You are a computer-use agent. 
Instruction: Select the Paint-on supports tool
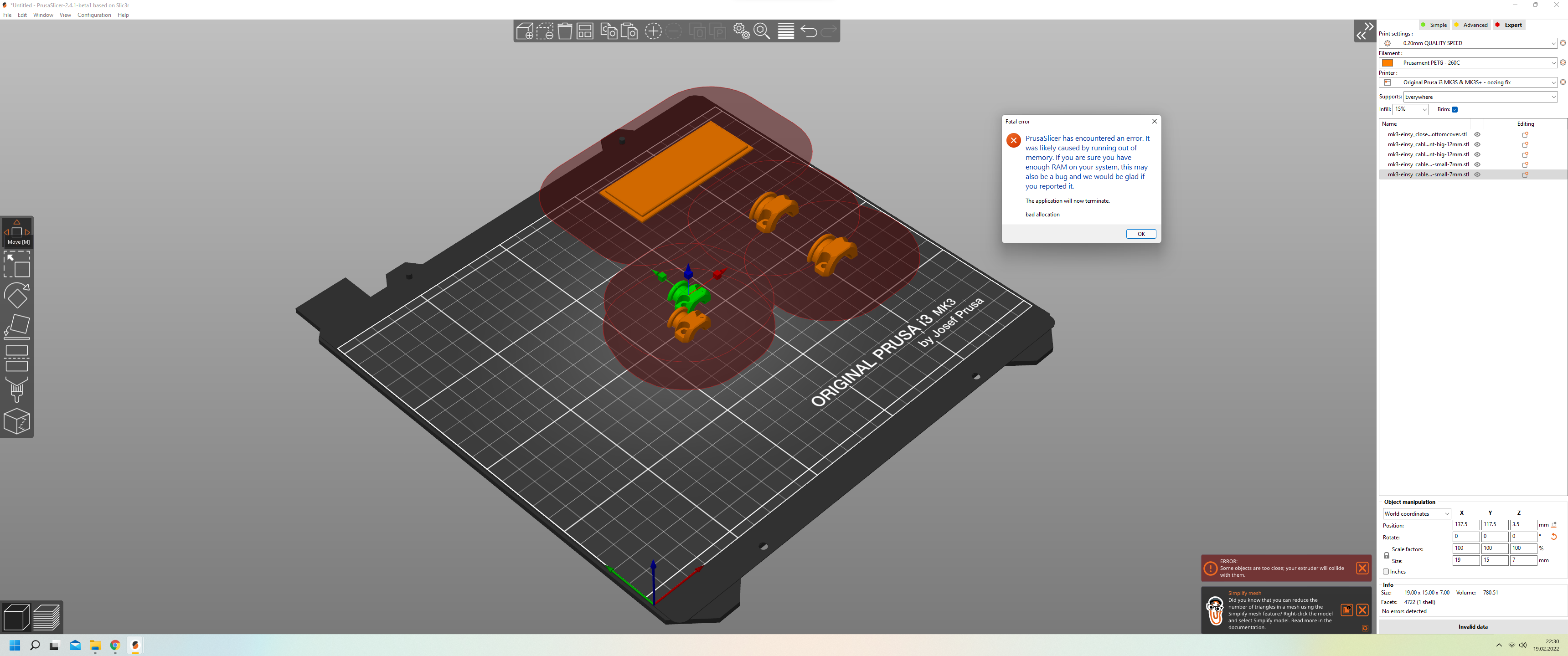[17, 389]
